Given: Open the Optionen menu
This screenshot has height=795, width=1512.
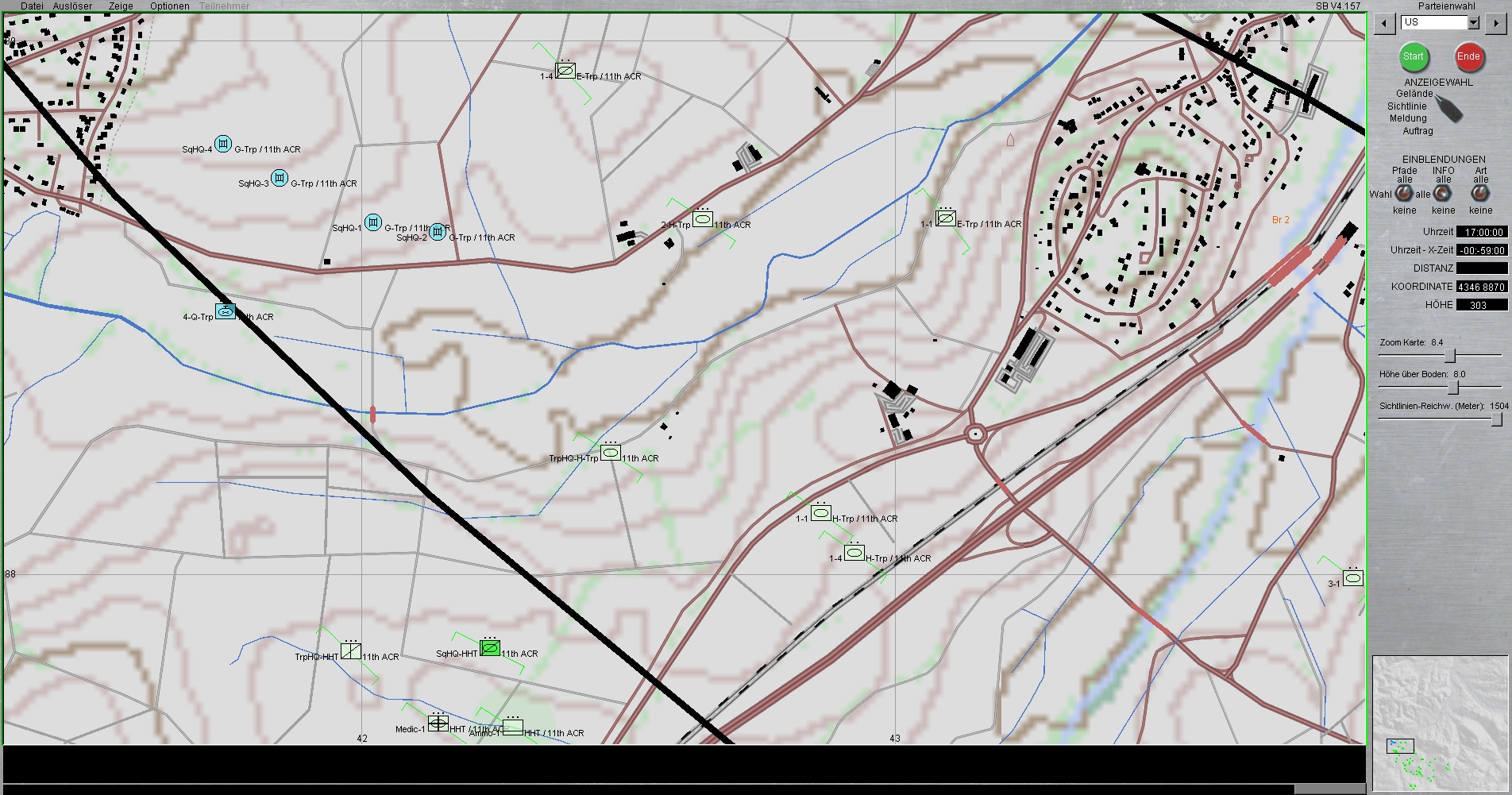Looking at the screenshot, I should (169, 6).
